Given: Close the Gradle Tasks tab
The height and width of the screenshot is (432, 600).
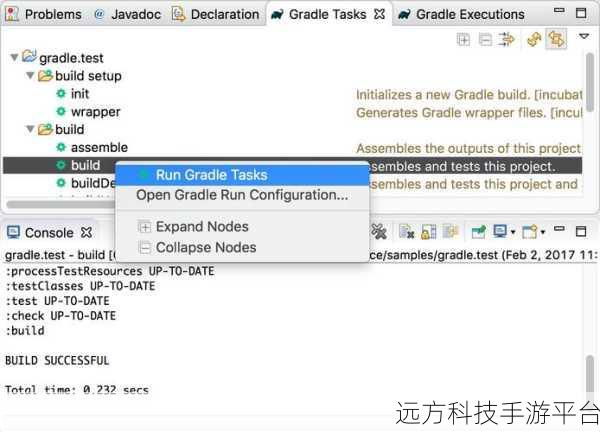Looking at the screenshot, I should click(x=379, y=14).
